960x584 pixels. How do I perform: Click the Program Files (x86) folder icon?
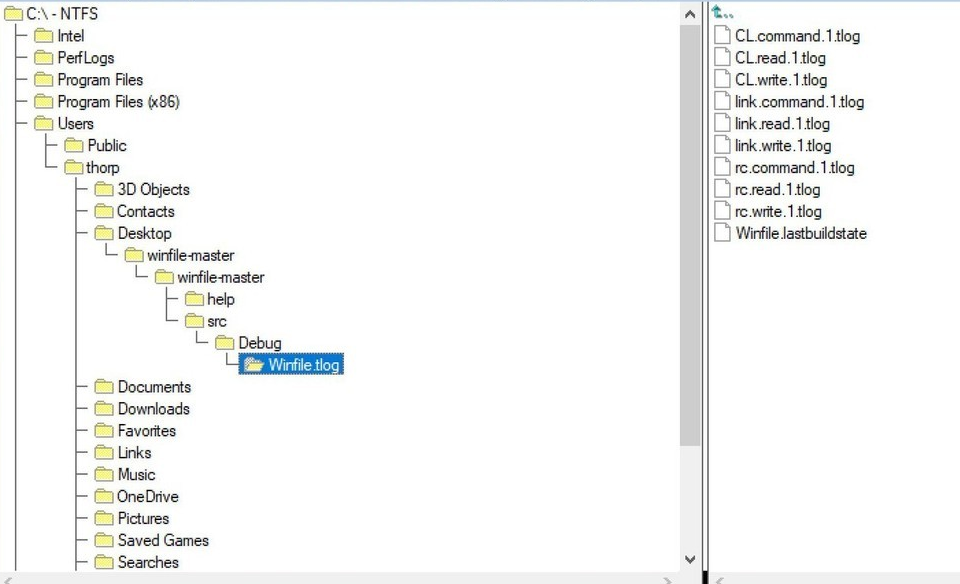click(43, 102)
